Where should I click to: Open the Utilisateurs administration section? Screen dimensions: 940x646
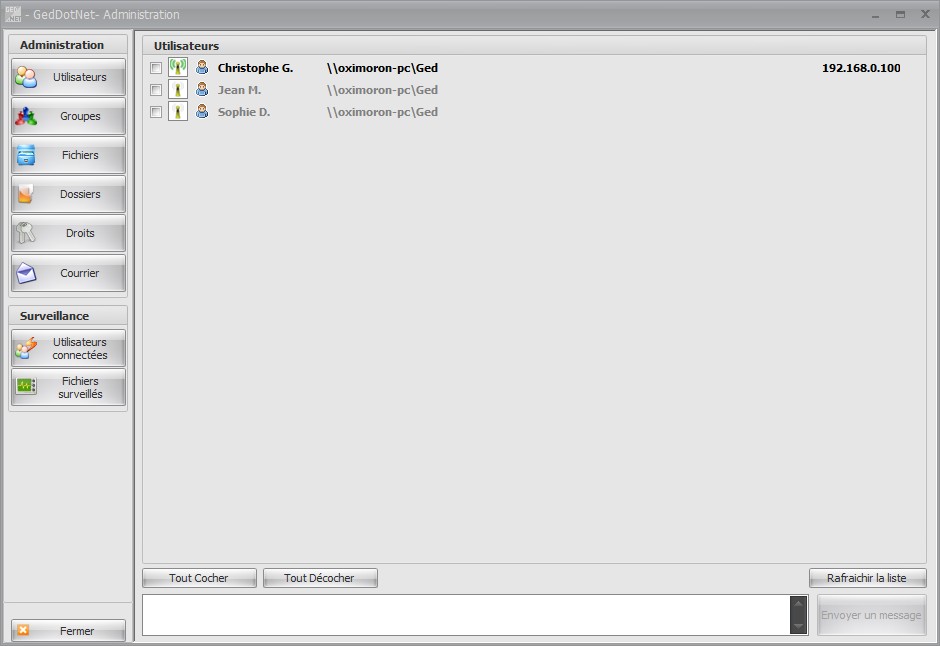(68, 77)
